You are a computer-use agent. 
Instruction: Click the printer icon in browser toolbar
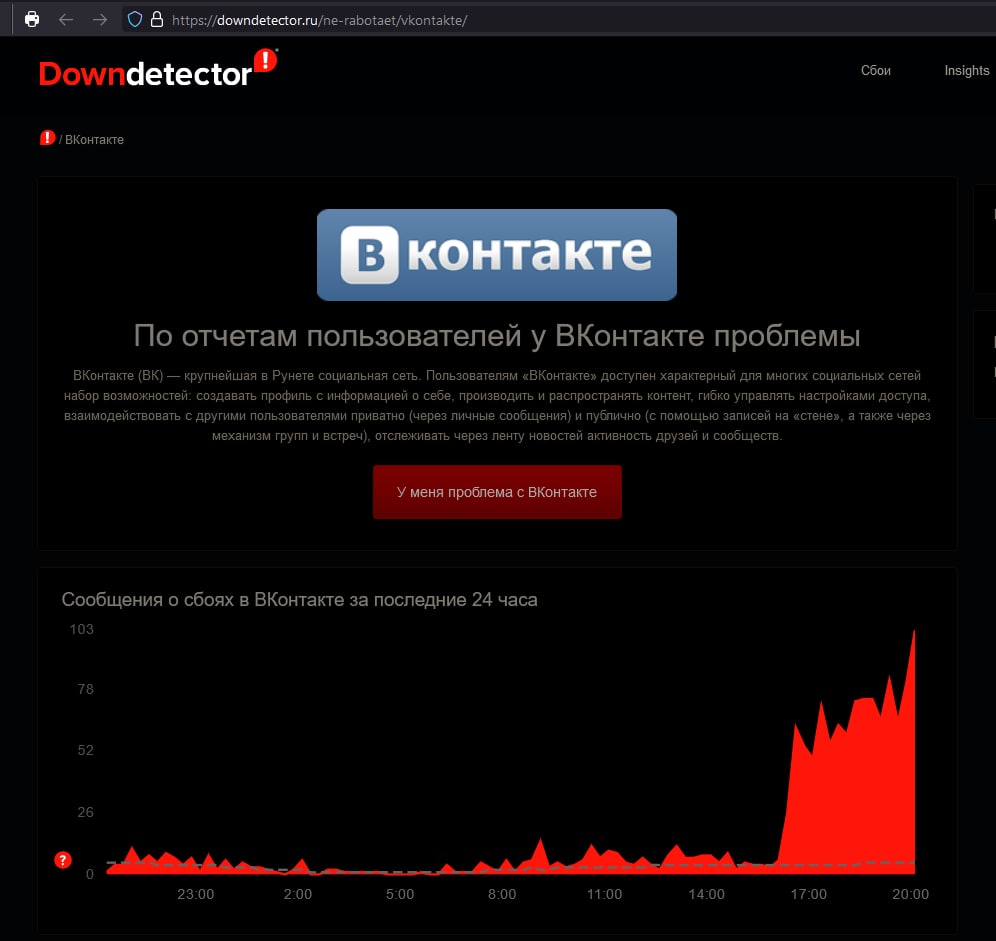(x=32, y=20)
